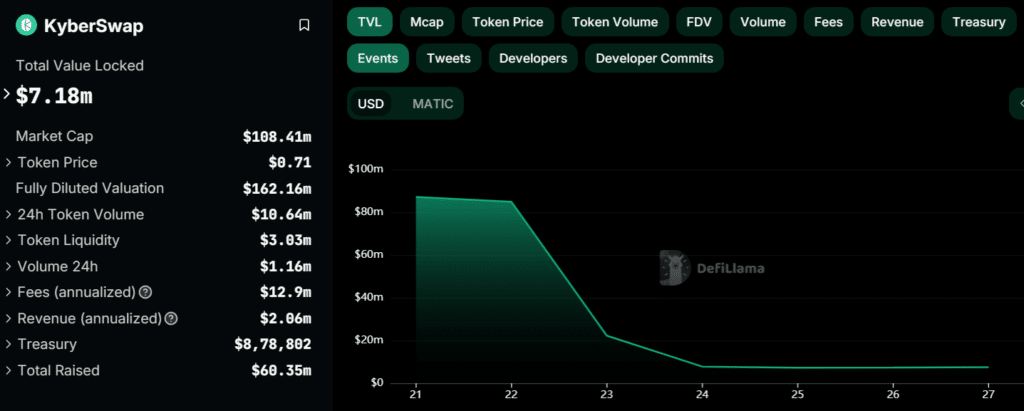
Task: Toggle the FDV chart metric
Action: tap(699, 22)
